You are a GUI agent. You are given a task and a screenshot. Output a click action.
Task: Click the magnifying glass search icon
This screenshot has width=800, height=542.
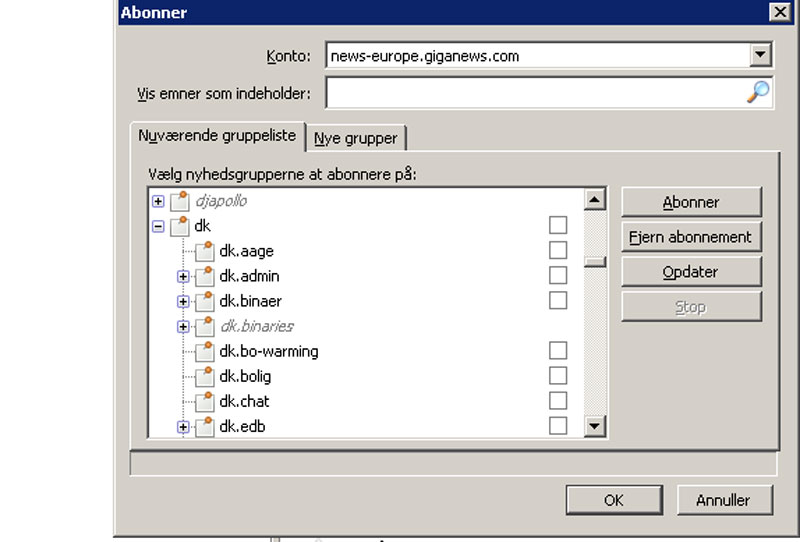pos(759,93)
